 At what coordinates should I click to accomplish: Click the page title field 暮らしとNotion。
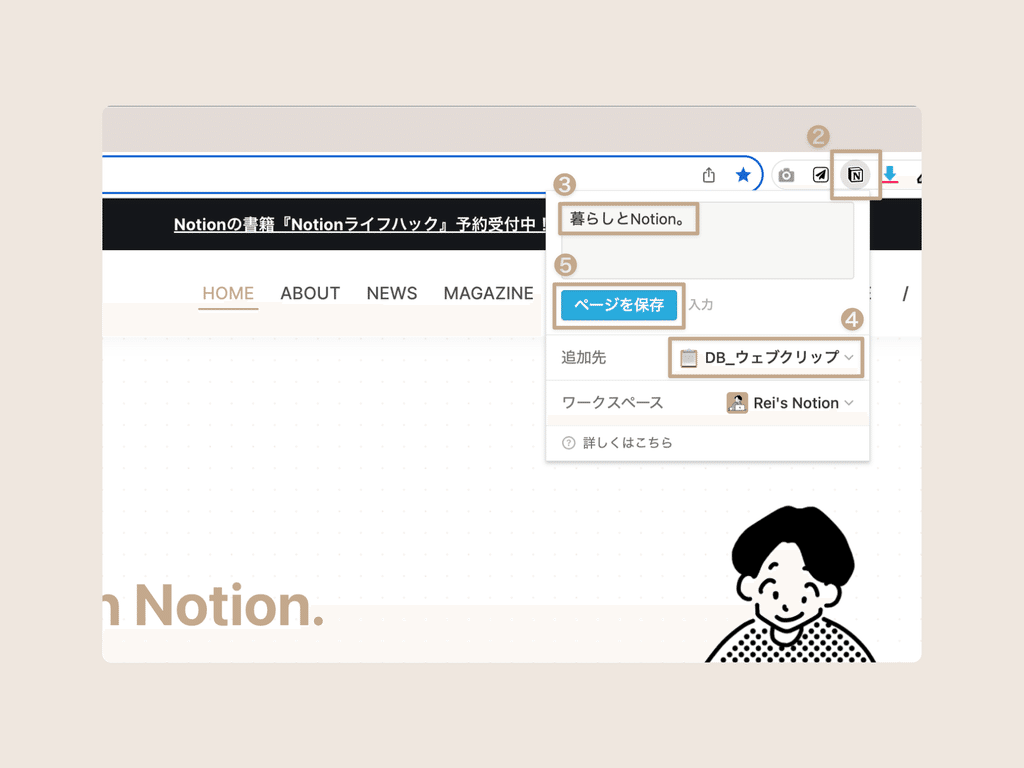click(707, 240)
